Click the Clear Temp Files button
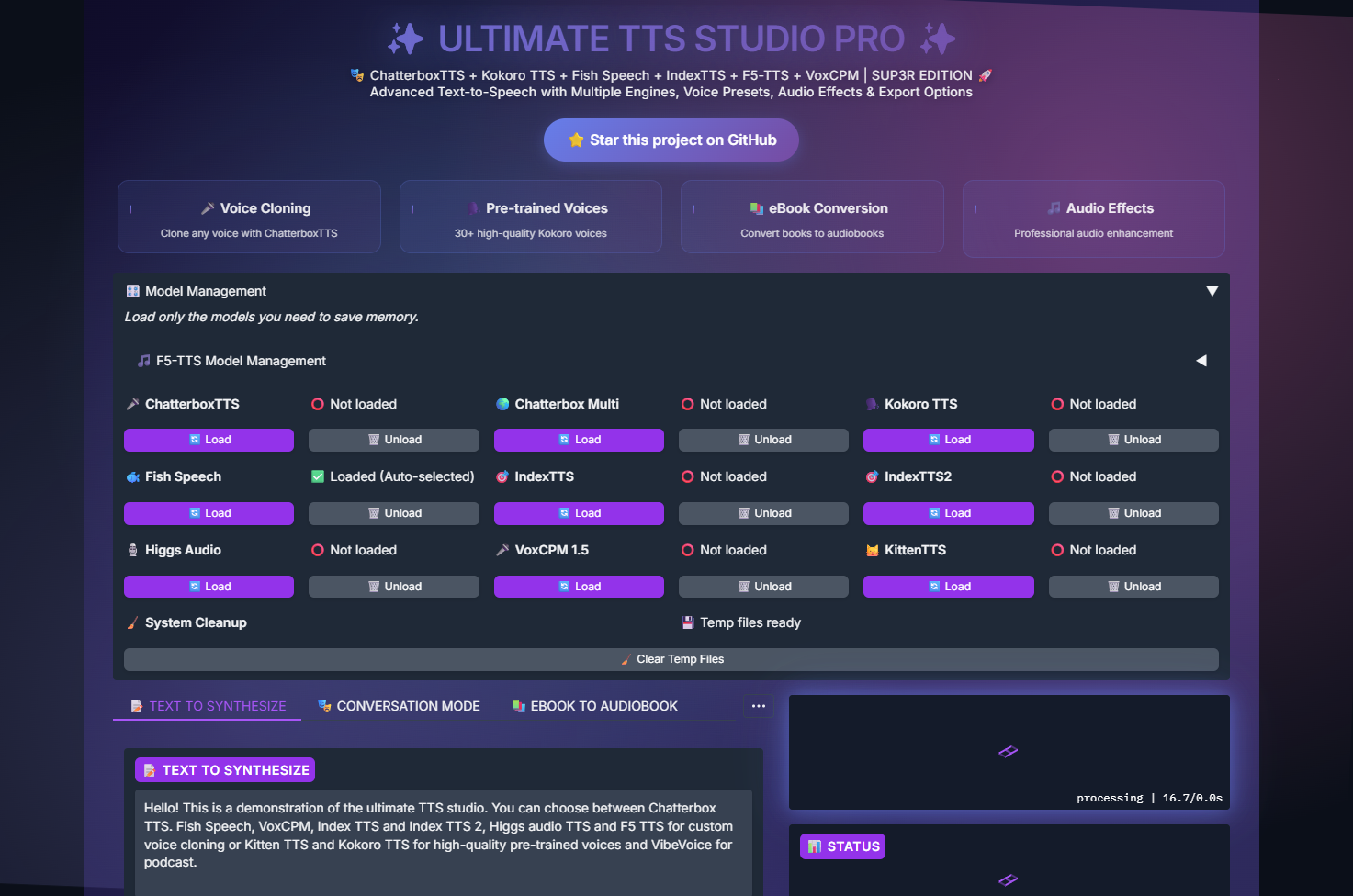1353x896 pixels. click(x=671, y=659)
